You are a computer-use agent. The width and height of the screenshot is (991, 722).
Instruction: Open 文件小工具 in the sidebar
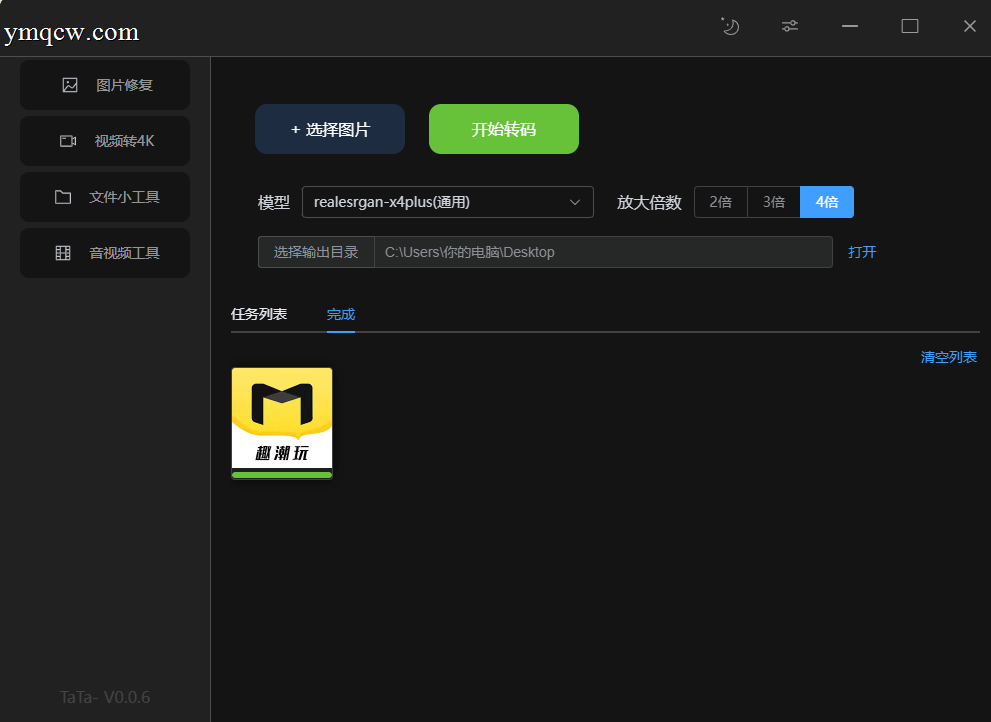click(x=105, y=197)
